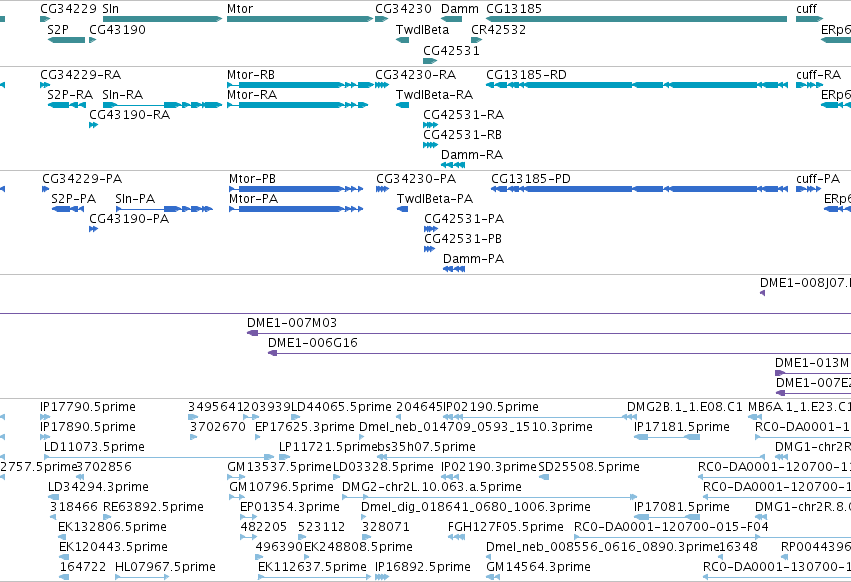Click the Mtor-PA protein glyph
The image size is (851, 582).
pyautogui.click(x=296, y=208)
